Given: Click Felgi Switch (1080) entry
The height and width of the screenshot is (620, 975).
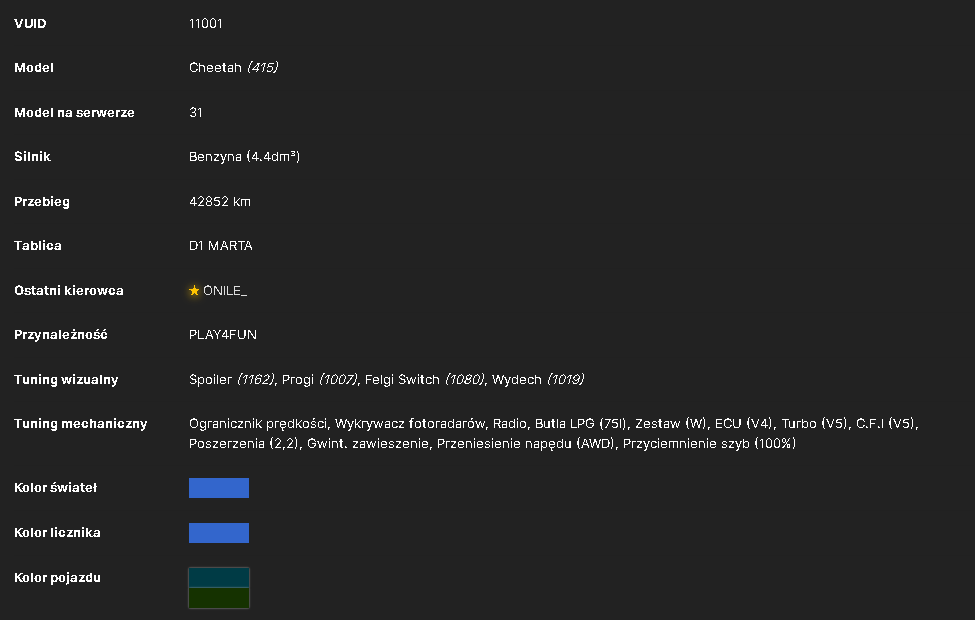Looking at the screenshot, I should [x=425, y=379].
